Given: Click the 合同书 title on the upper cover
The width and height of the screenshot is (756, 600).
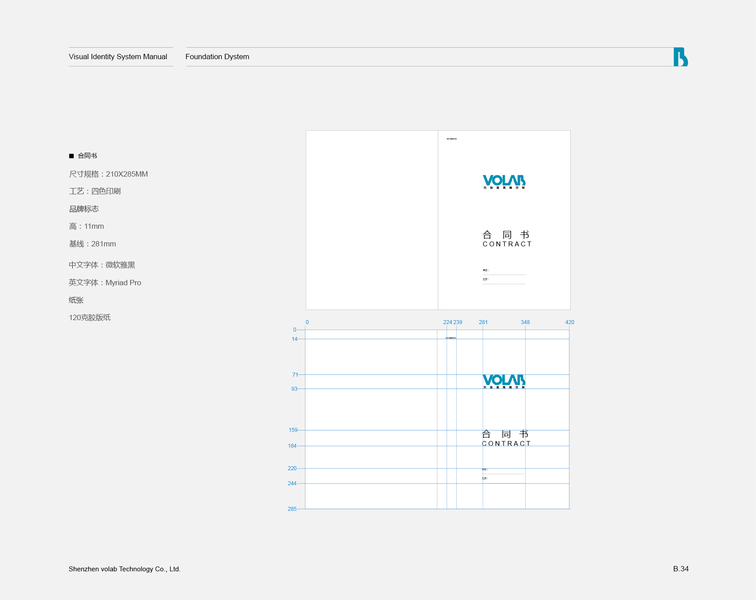Looking at the screenshot, I should [506, 234].
